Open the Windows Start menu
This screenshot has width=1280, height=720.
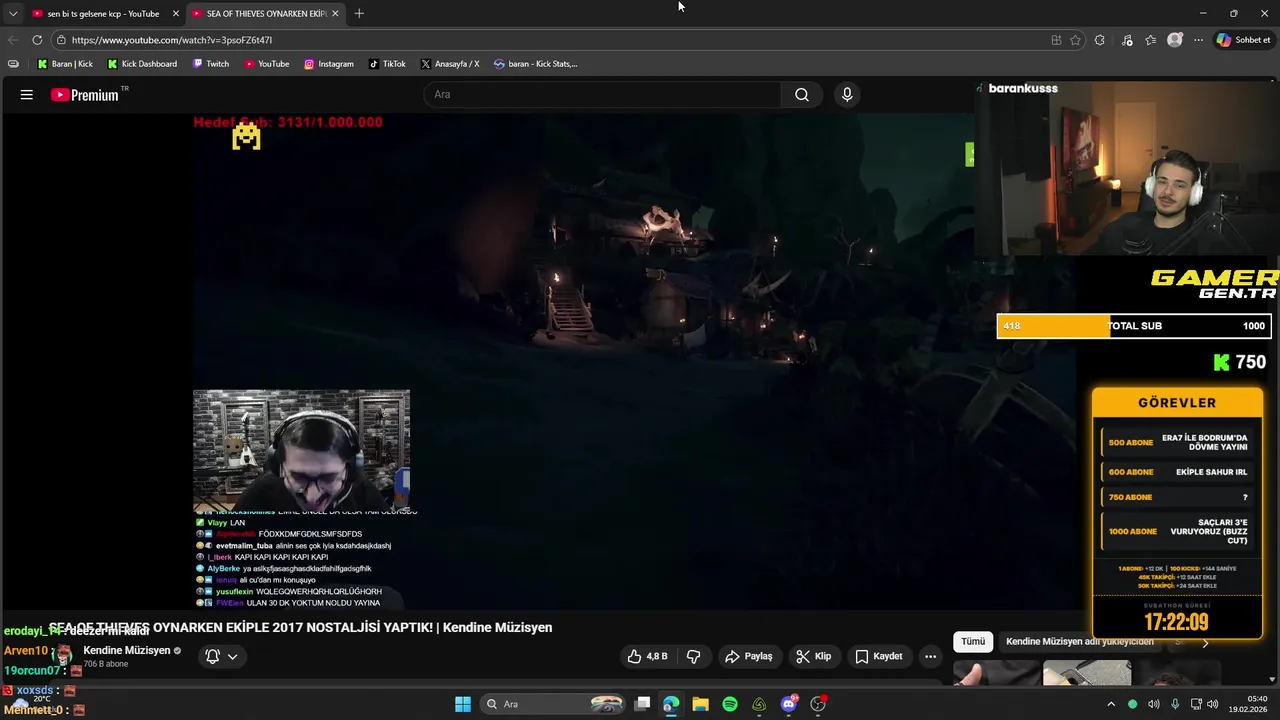(463, 704)
